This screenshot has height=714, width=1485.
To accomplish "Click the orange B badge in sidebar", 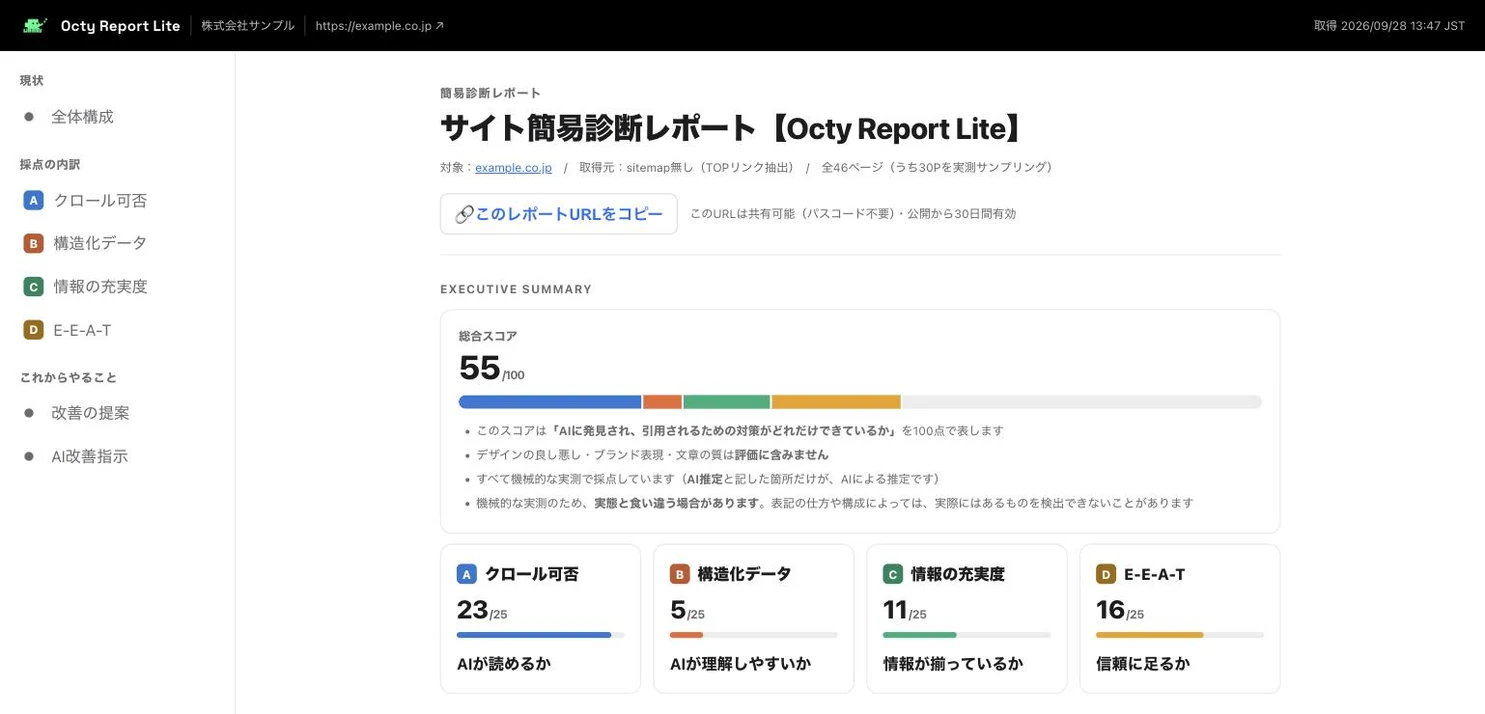I will [x=33, y=243].
